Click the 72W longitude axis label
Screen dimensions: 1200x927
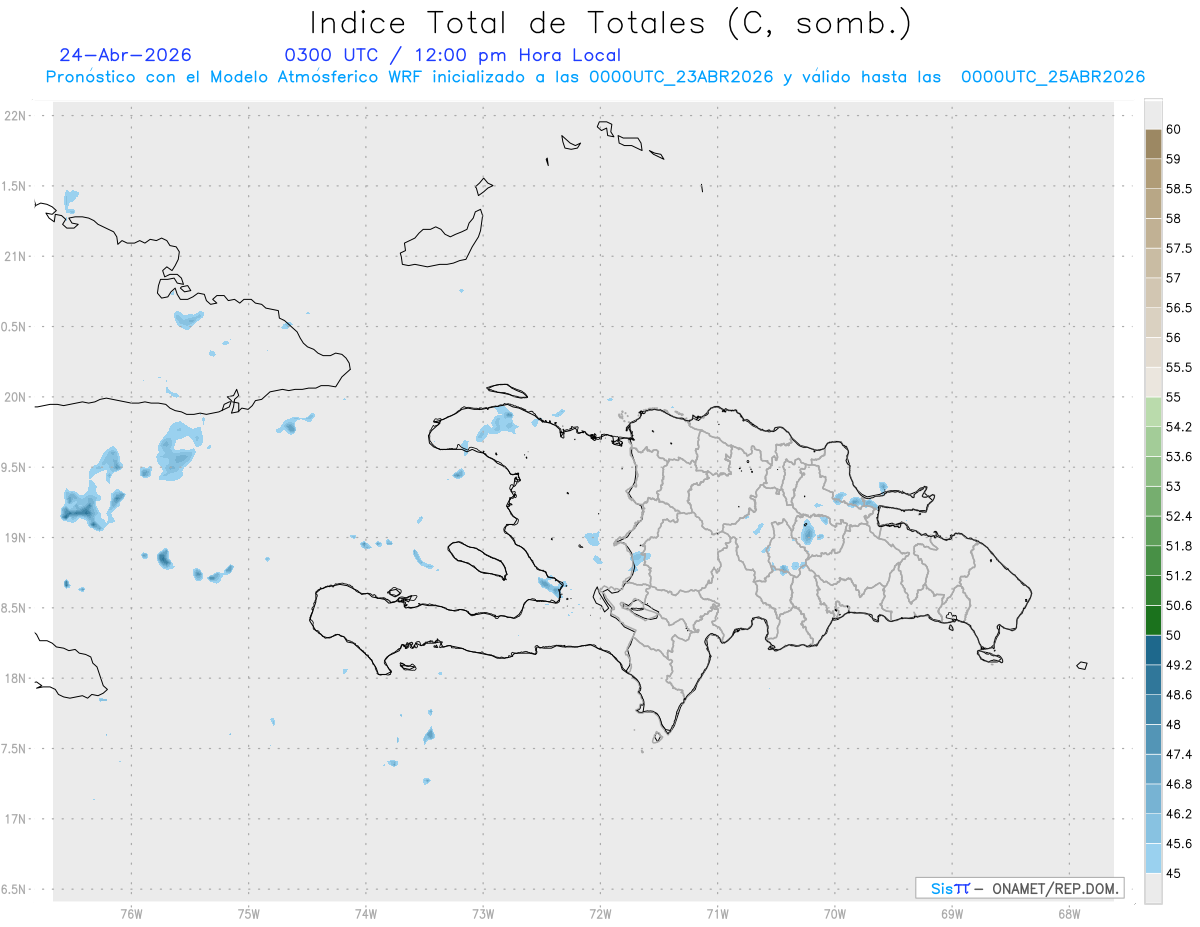(x=600, y=913)
